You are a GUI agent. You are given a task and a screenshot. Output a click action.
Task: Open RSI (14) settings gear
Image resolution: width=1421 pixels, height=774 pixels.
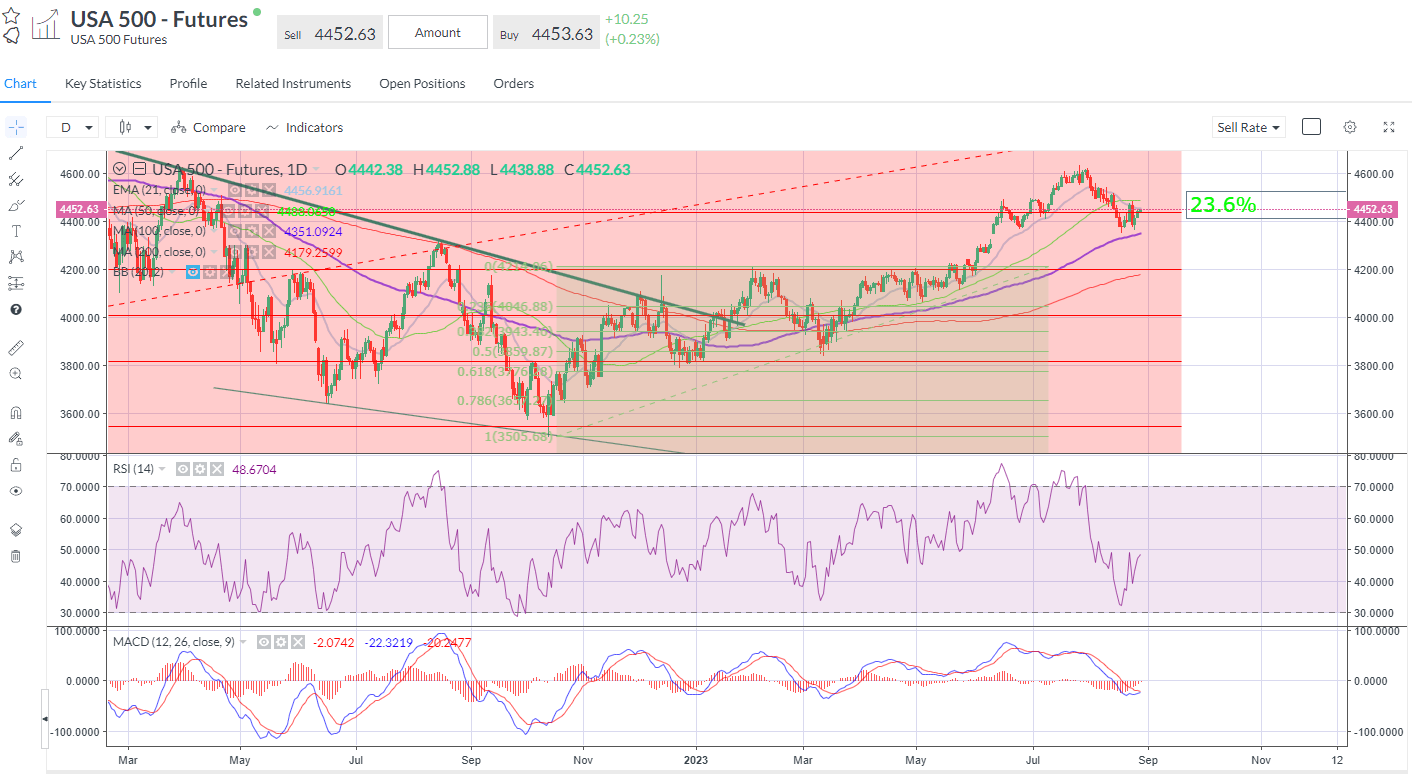200,469
